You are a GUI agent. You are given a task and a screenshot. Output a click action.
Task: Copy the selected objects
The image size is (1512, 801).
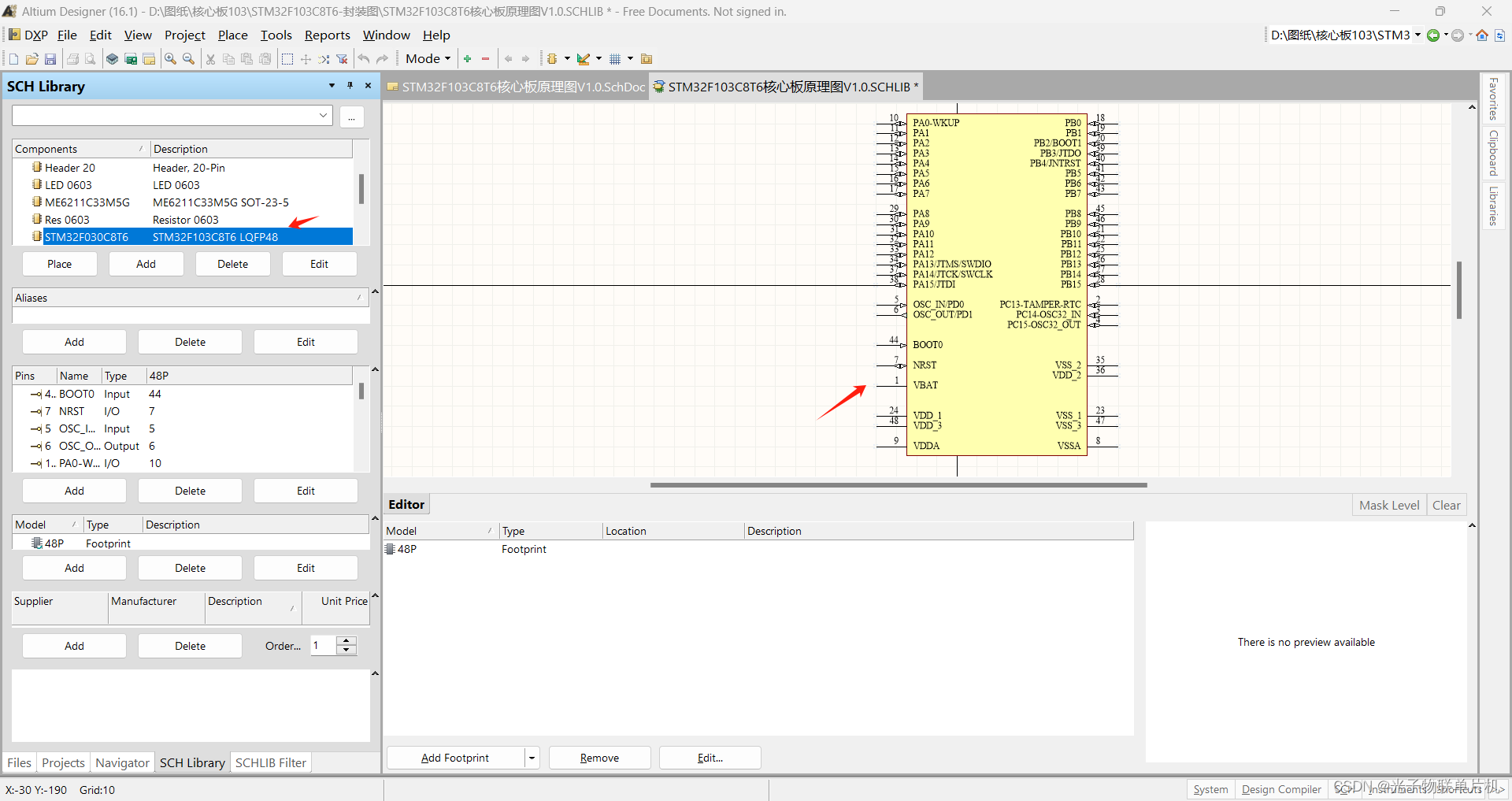click(229, 59)
